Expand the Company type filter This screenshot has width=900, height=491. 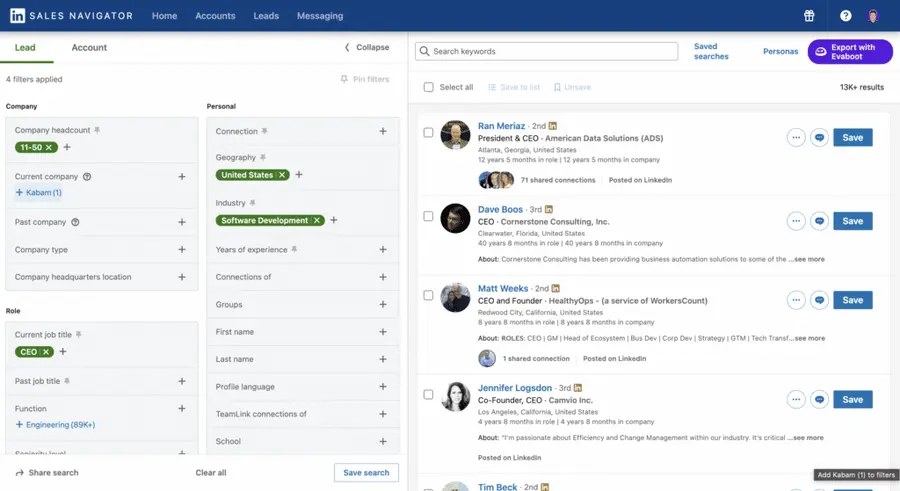pos(182,250)
